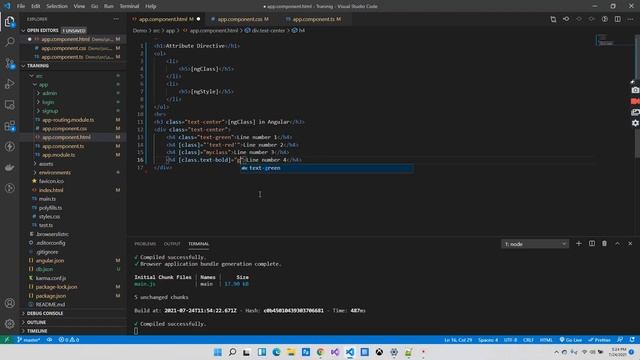640x360 pixels.
Task: Click errors and warnings count in status bar
Action: (x=69, y=340)
